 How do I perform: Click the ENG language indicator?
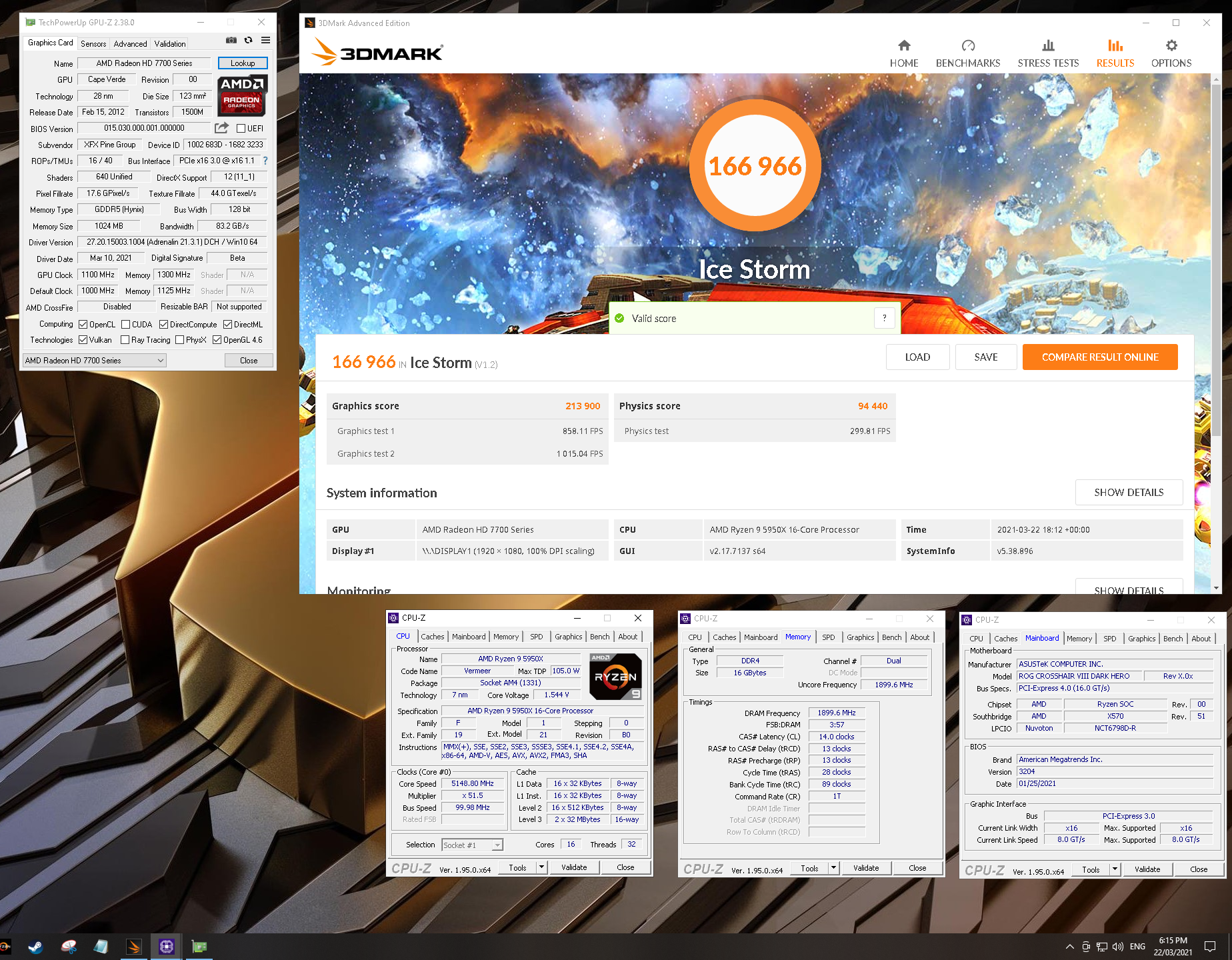(1138, 947)
